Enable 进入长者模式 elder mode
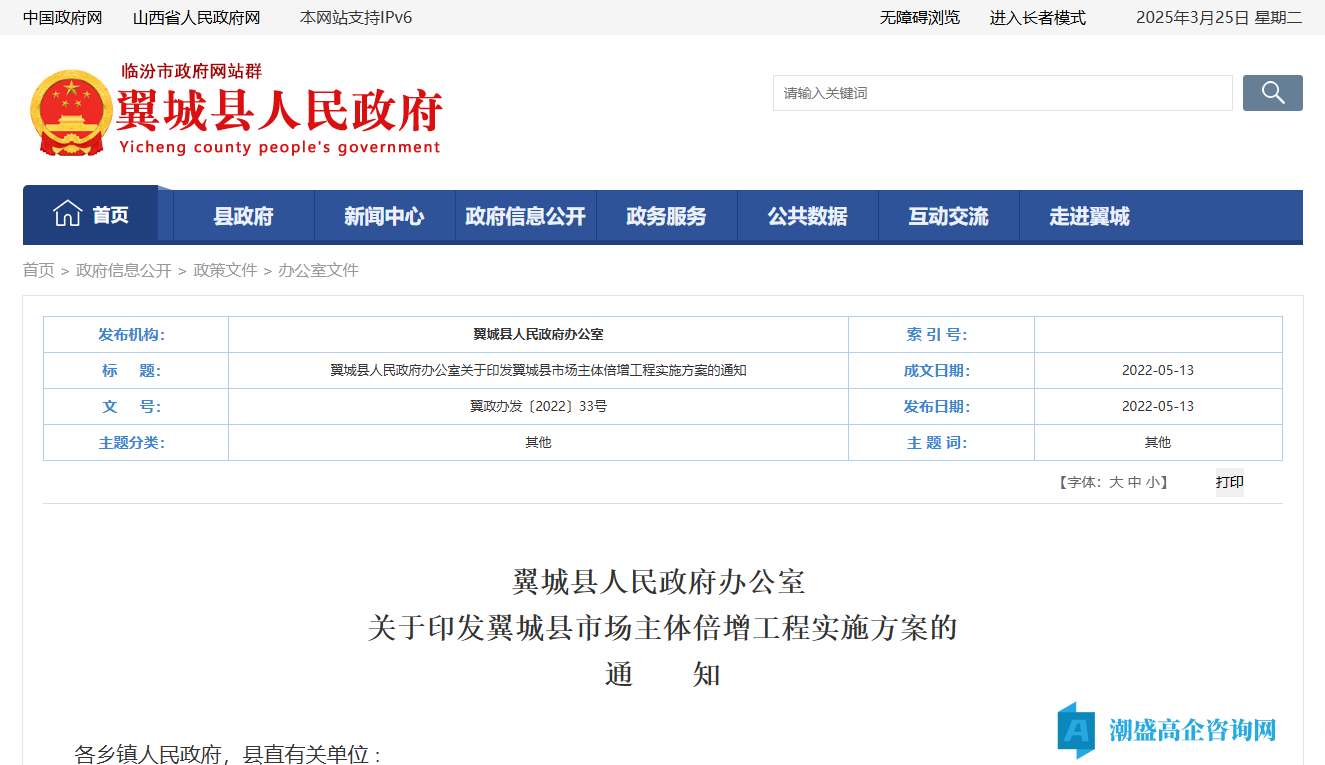 1037,17
